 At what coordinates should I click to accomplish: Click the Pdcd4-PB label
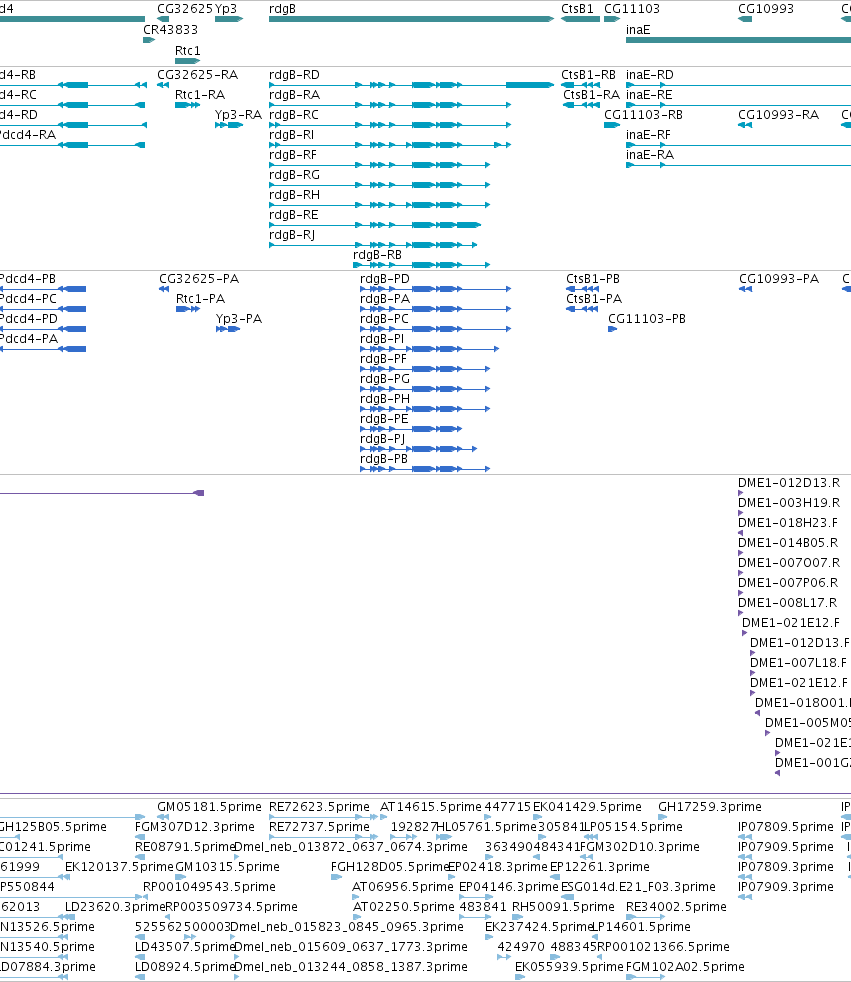[x=28, y=279]
